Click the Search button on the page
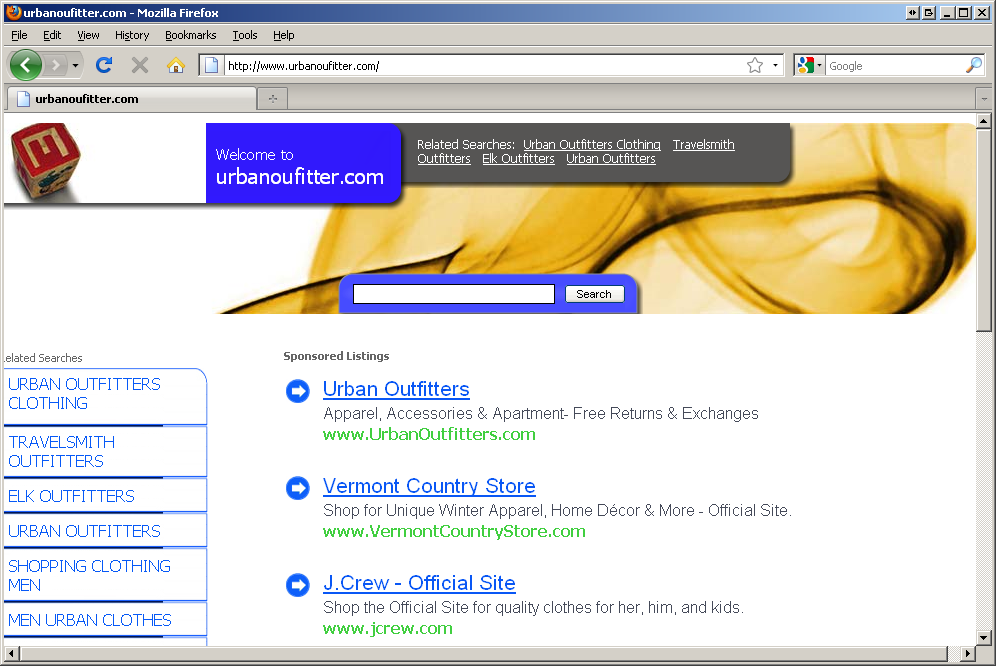Viewport: 996px width, 666px height. [594, 294]
